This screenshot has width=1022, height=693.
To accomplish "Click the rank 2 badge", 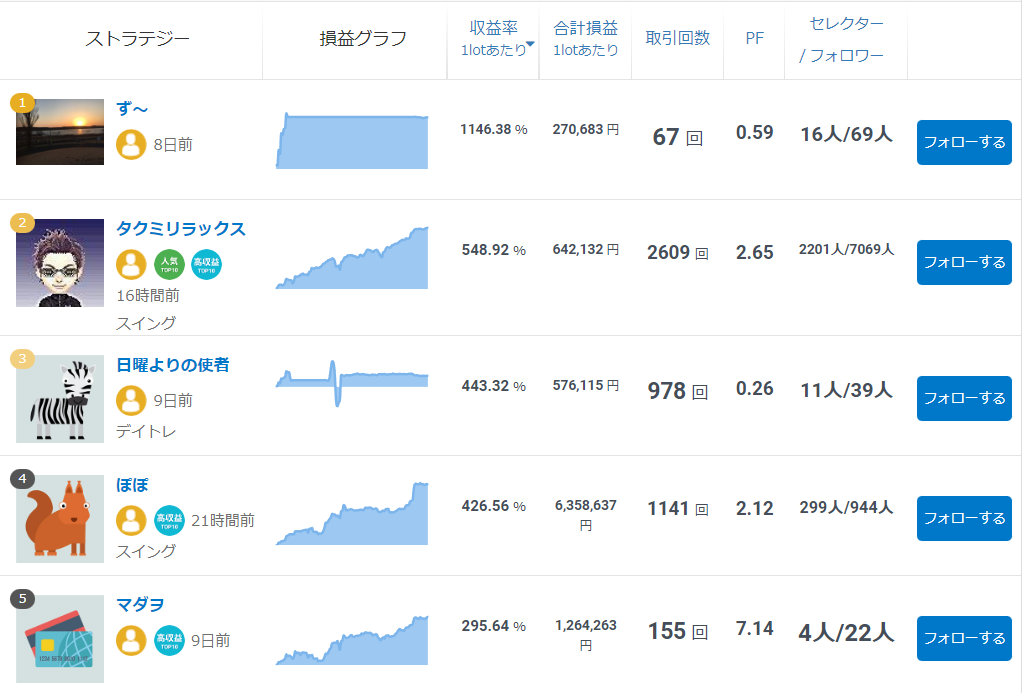I will coord(22,223).
